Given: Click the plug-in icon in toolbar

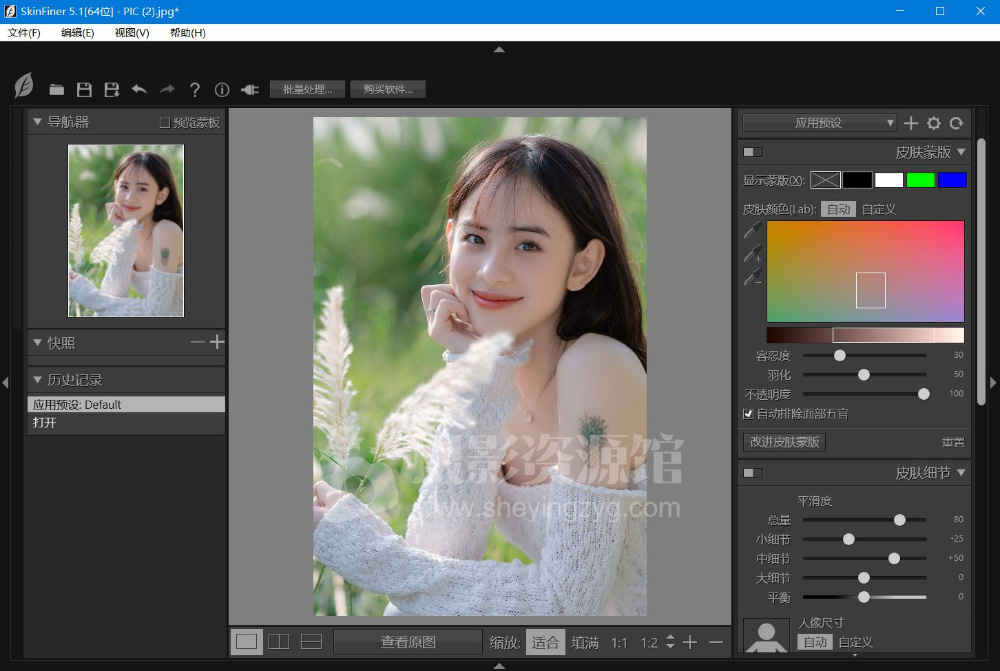Looking at the screenshot, I should coord(250,90).
